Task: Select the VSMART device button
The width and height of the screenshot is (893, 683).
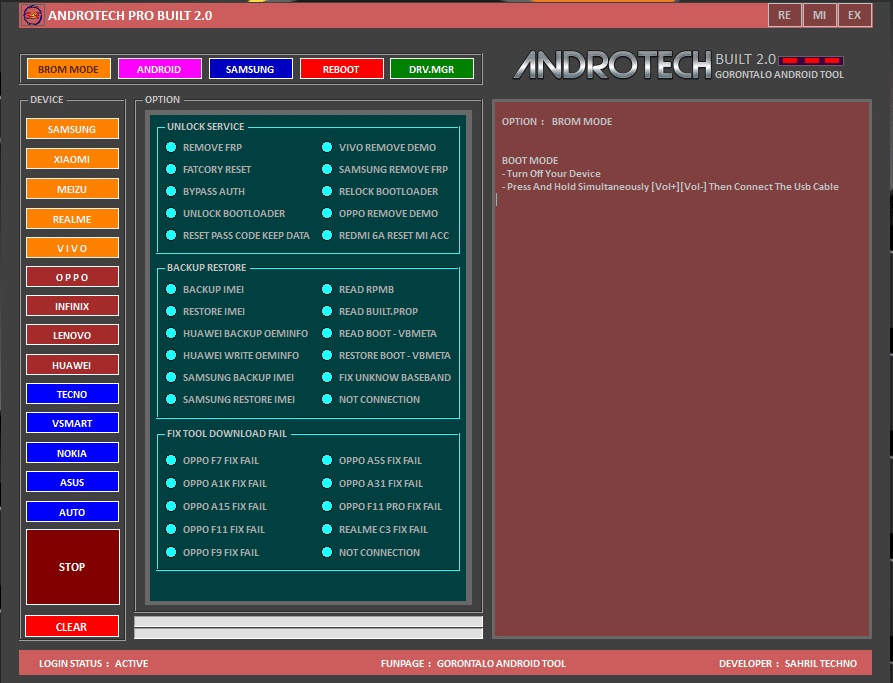Action: [x=72, y=423]
